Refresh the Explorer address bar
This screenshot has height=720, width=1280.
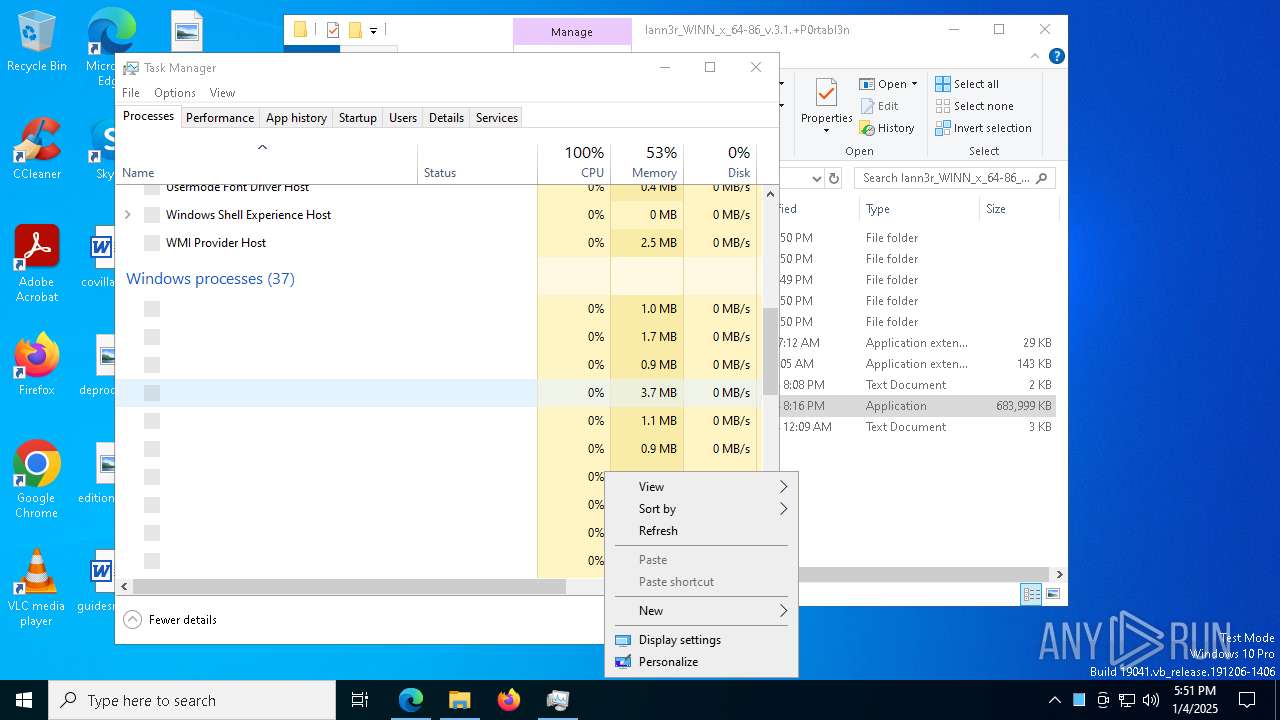pyautogui.click(x=835, y=178)
